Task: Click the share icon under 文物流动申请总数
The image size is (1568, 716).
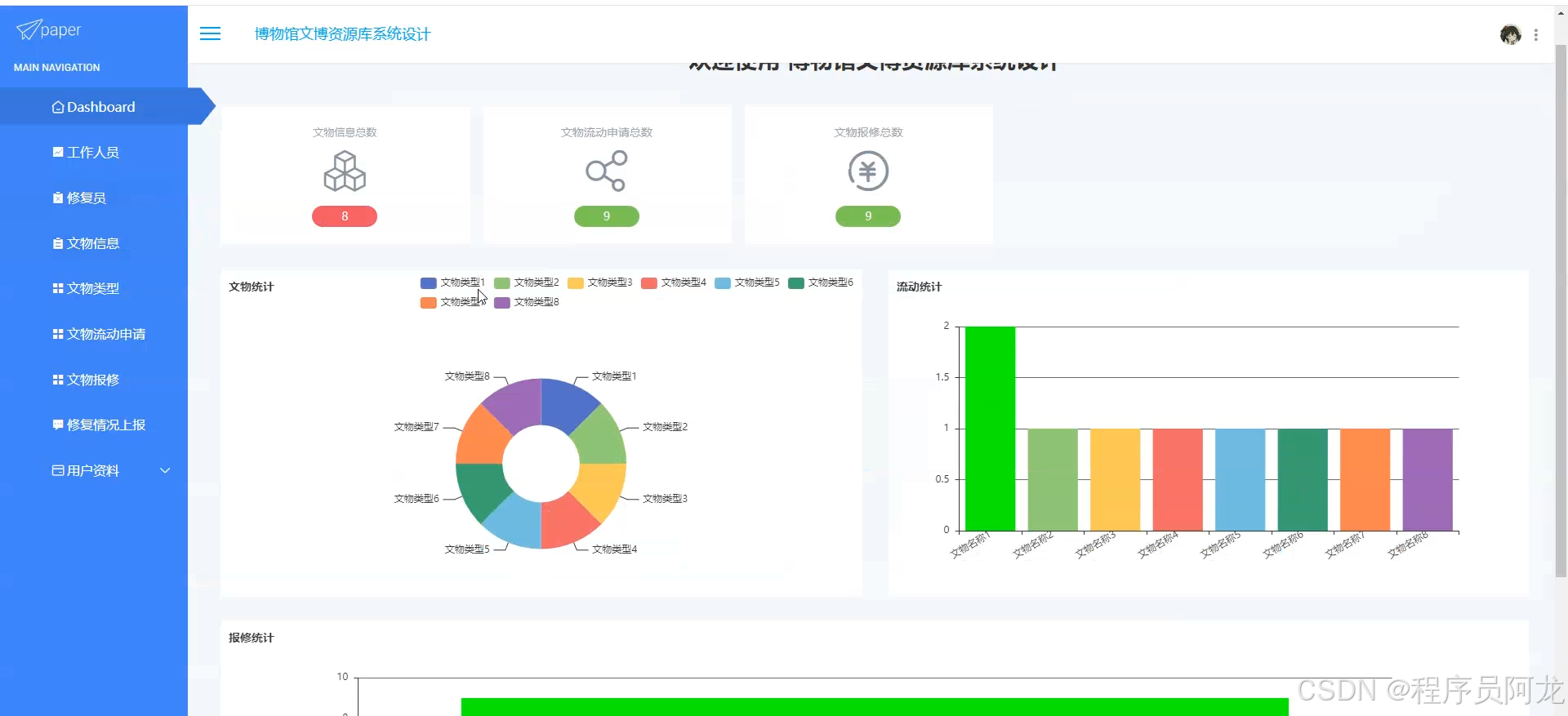Action: pyautogui.click(x=606, y=171)
